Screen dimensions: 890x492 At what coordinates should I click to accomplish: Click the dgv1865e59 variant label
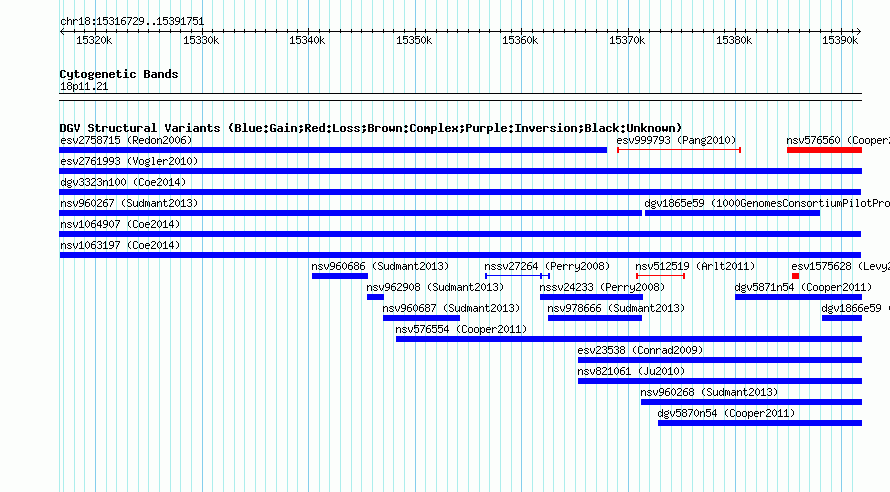[x=767, y=203]
